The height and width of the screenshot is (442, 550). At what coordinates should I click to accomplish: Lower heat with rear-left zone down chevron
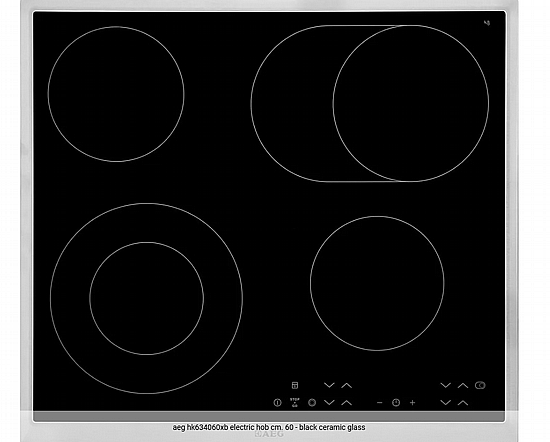[329, 385]
